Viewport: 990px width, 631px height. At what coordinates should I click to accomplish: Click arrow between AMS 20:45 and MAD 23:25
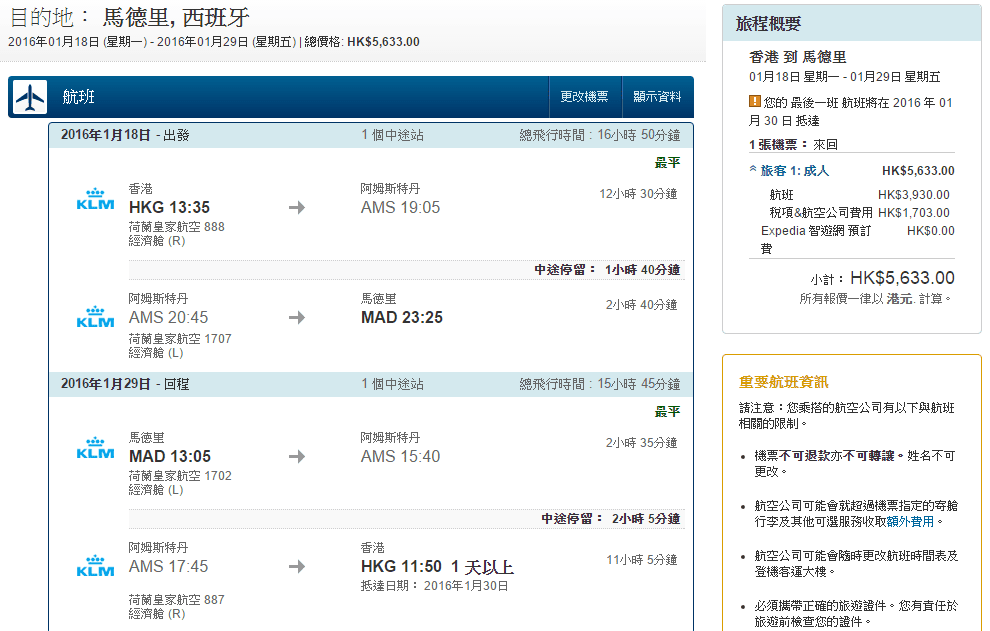[x=297, y=318]
